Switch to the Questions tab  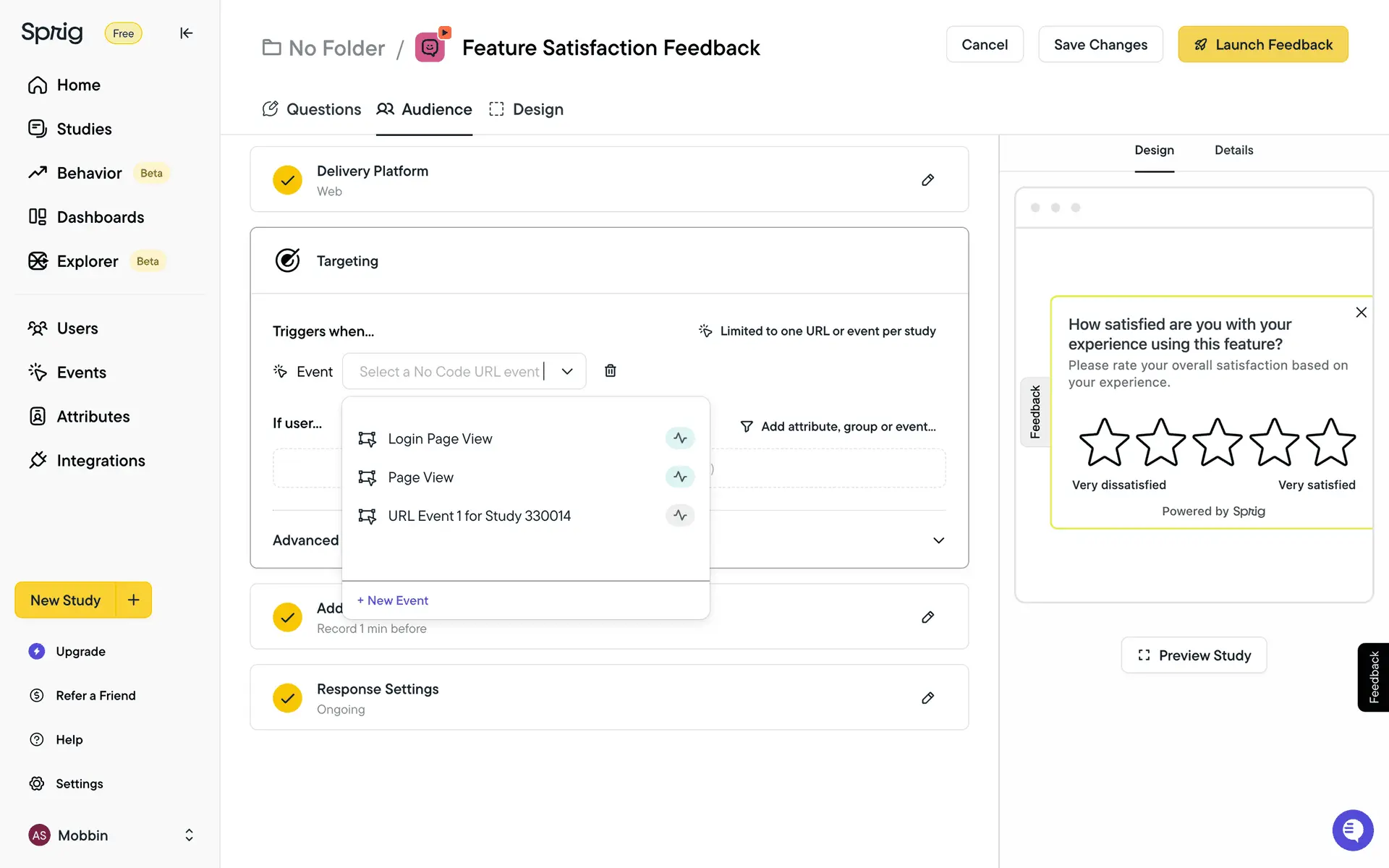pyautogui.click(x=312, y=109)
